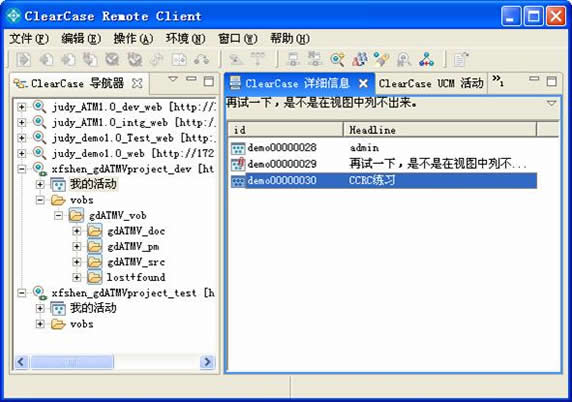Close the ClearCase 详细信息 tab
Image resolution: width=572 pixels, height=402 pixels.
363,84
